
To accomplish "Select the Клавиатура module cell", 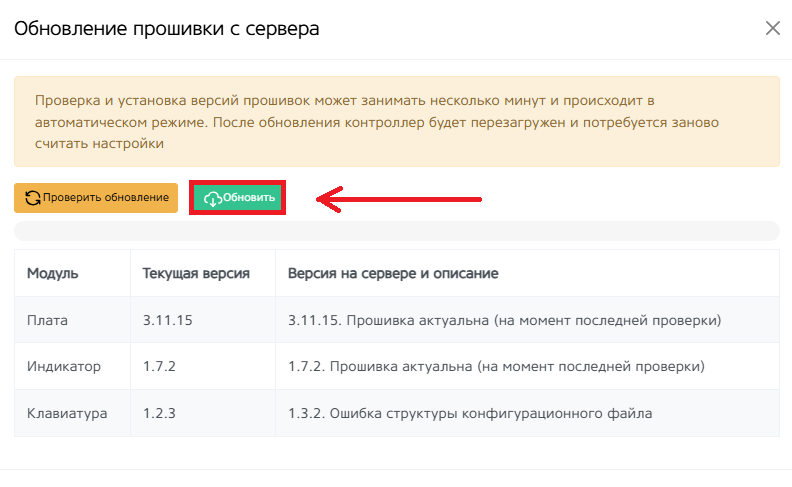I will click(x=72, y=413).
